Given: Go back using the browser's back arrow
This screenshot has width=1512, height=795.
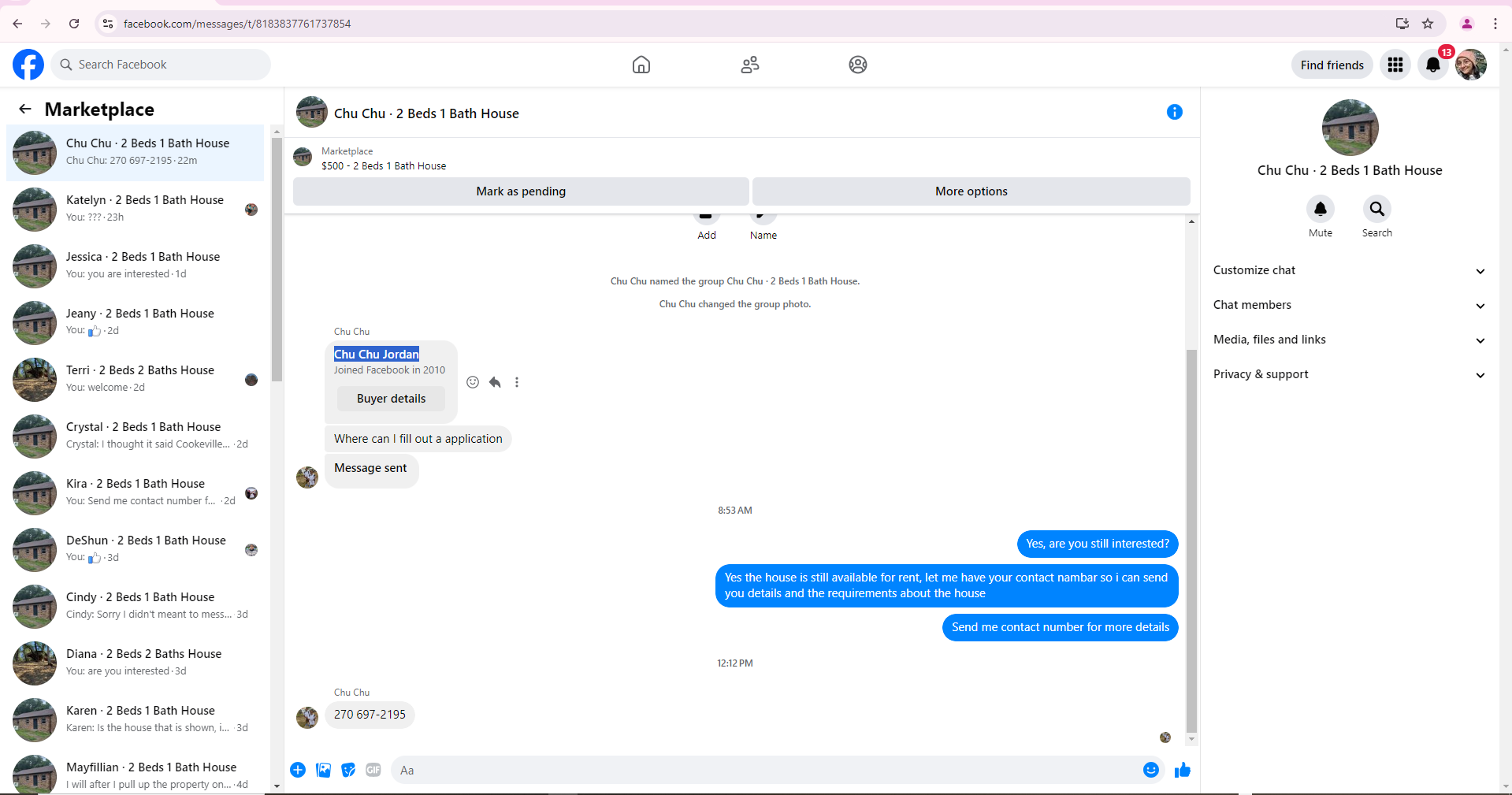Looking at the screenshot, I should [17, 24].
